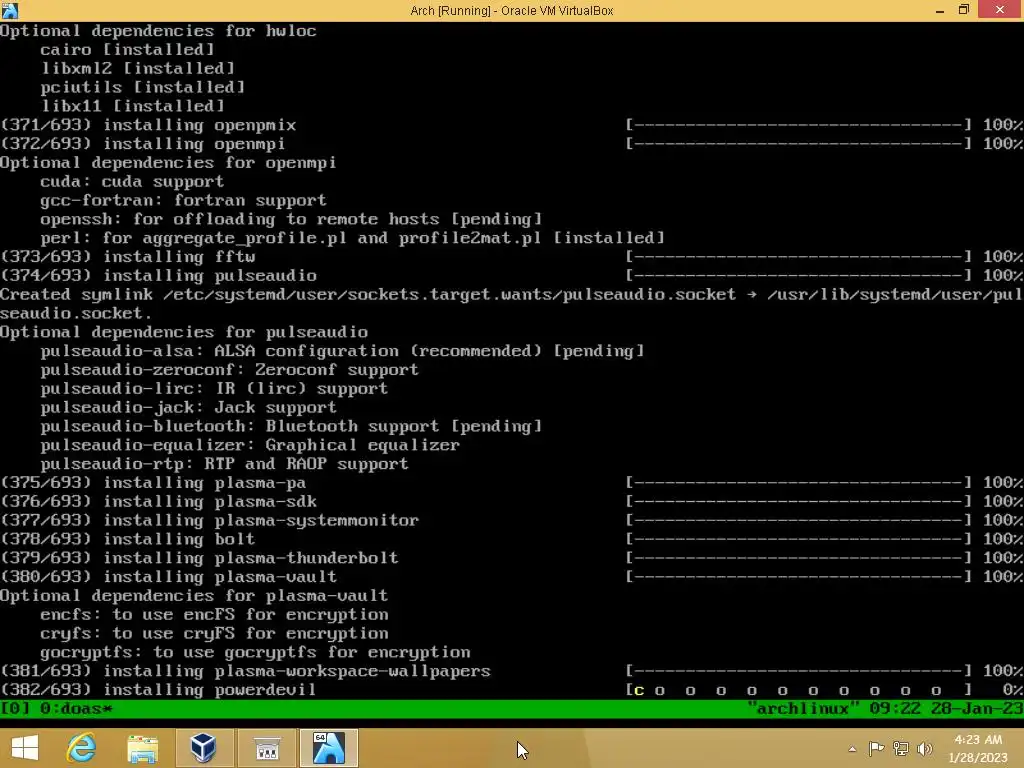Click the tmux window label 0:doas*

point(76,709)
